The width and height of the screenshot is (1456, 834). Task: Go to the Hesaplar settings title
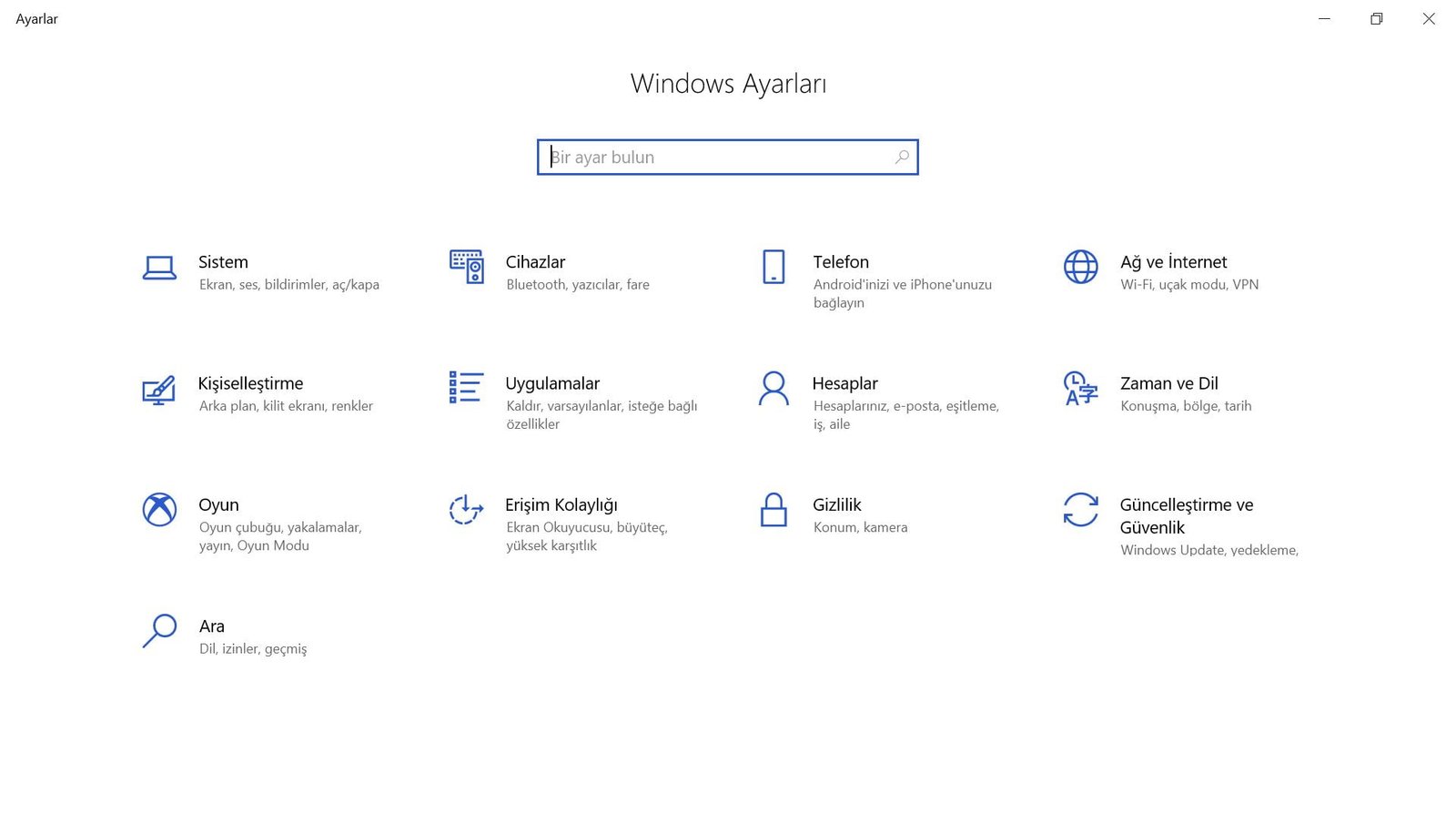[x=844, y=383]
